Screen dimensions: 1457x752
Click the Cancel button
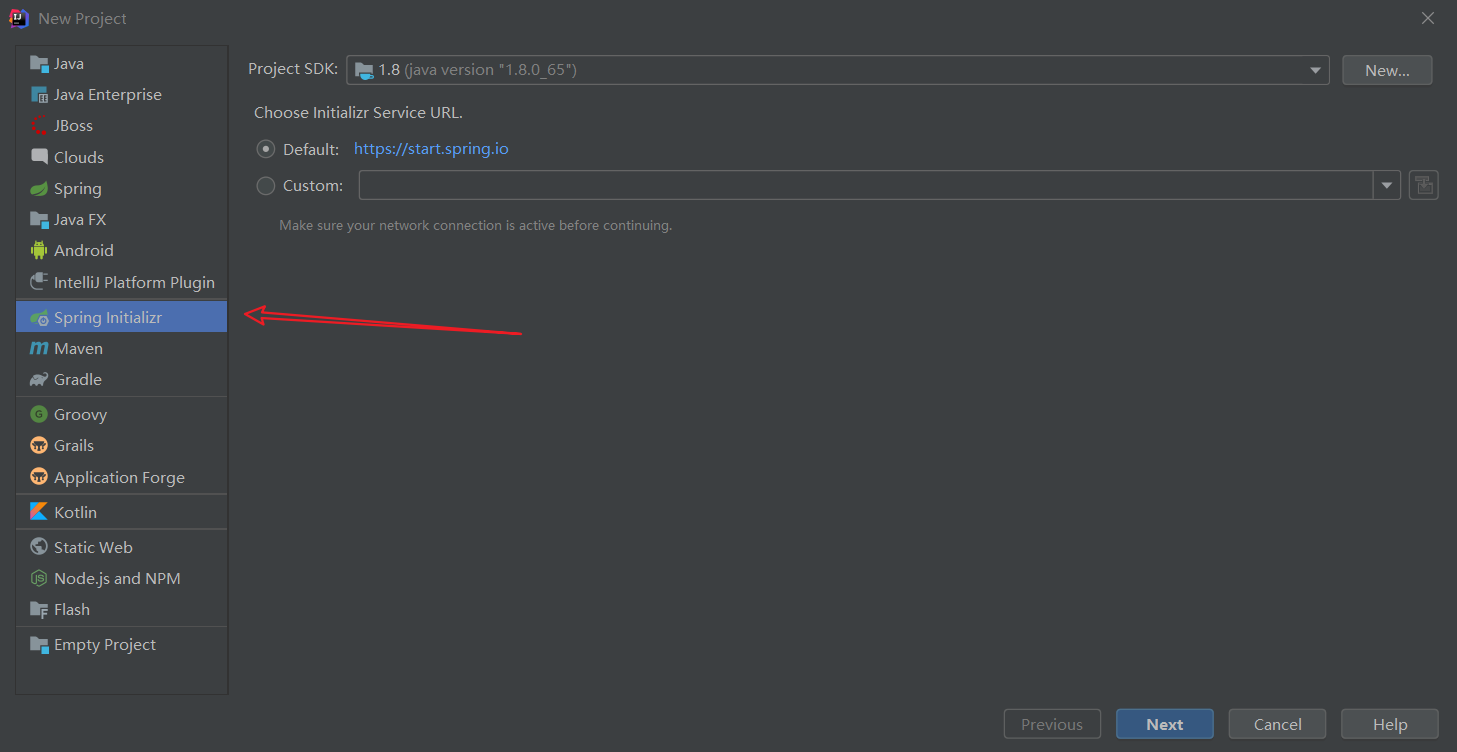[1277, 724]
